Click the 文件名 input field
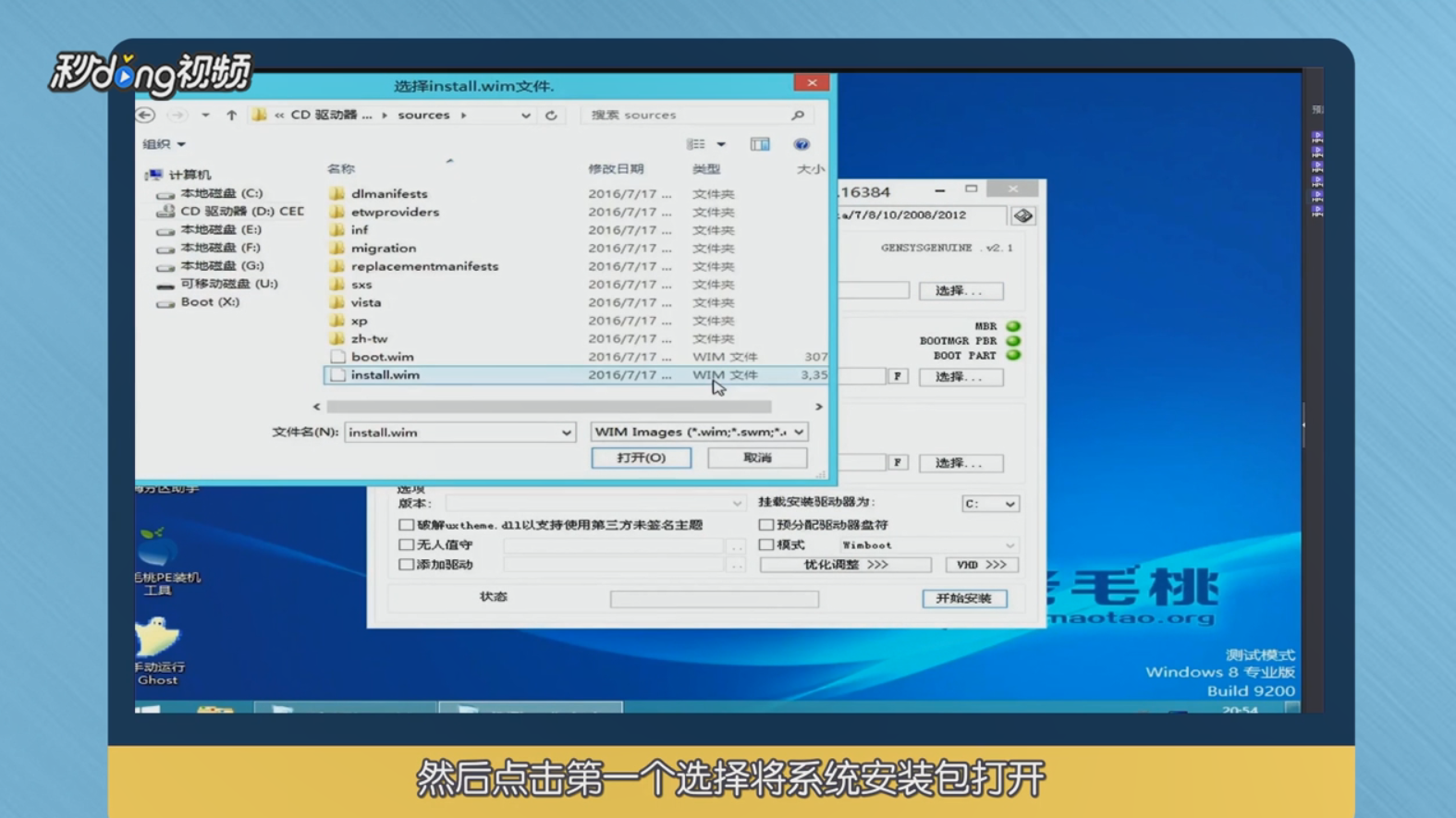Image resolution: width=1456 pixels, height=818 pixels. click(453, 433)
